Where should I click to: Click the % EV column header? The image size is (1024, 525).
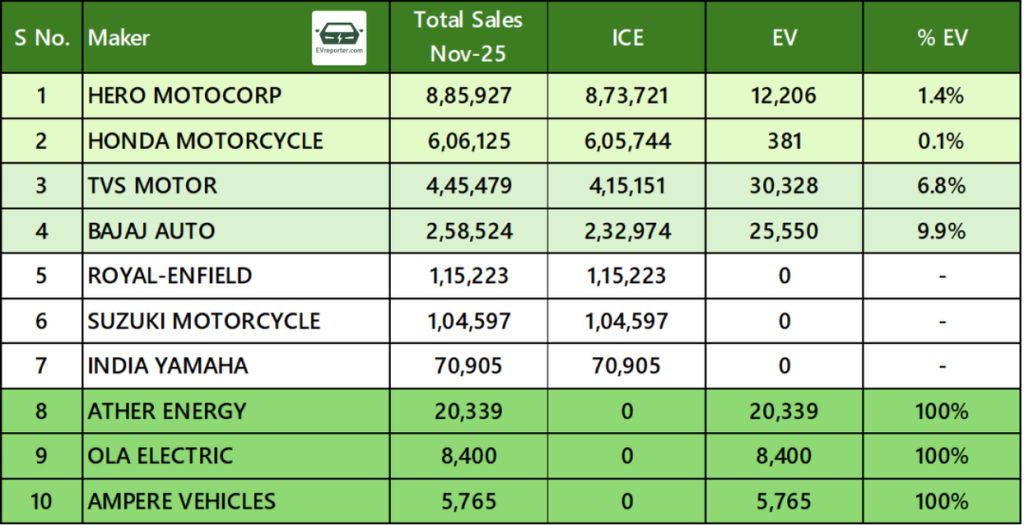pos(941,38)
